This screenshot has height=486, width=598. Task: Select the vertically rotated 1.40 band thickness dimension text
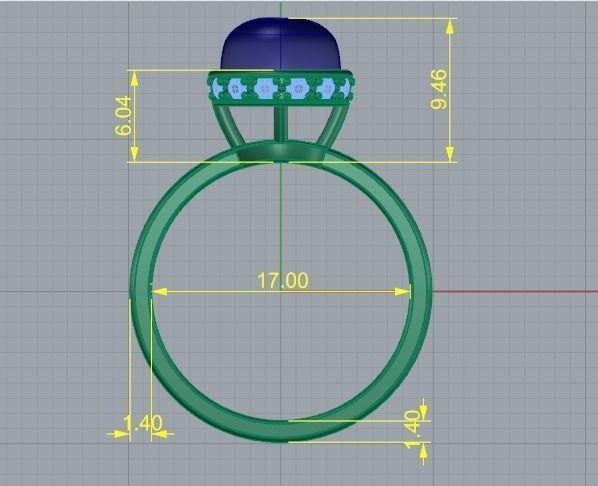(x=412, y=429)
